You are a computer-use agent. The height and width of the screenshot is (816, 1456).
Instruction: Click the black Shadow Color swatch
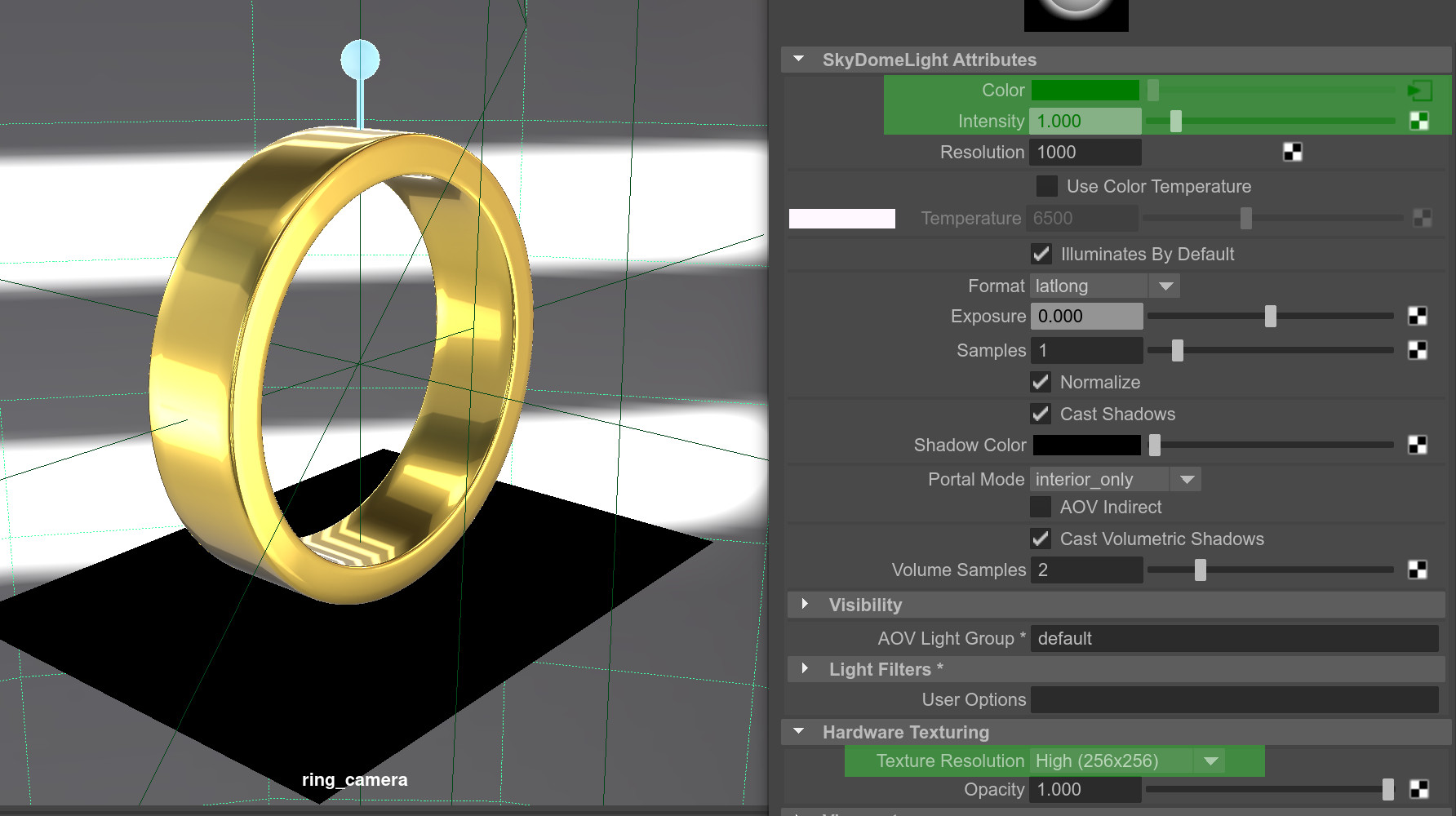point(1086,445)
